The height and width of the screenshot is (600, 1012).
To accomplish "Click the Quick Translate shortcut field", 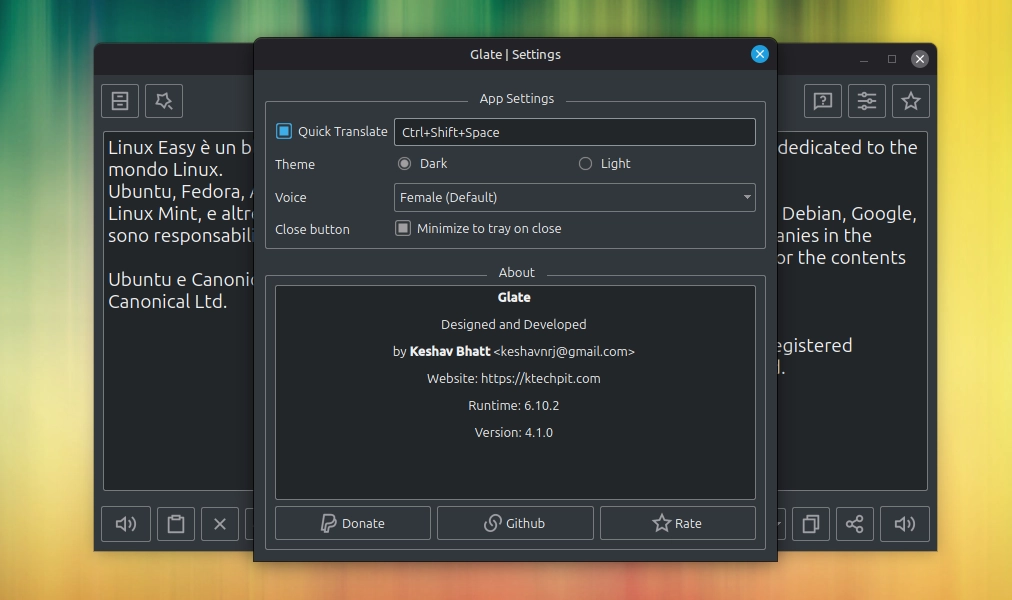I will [575, 131].
